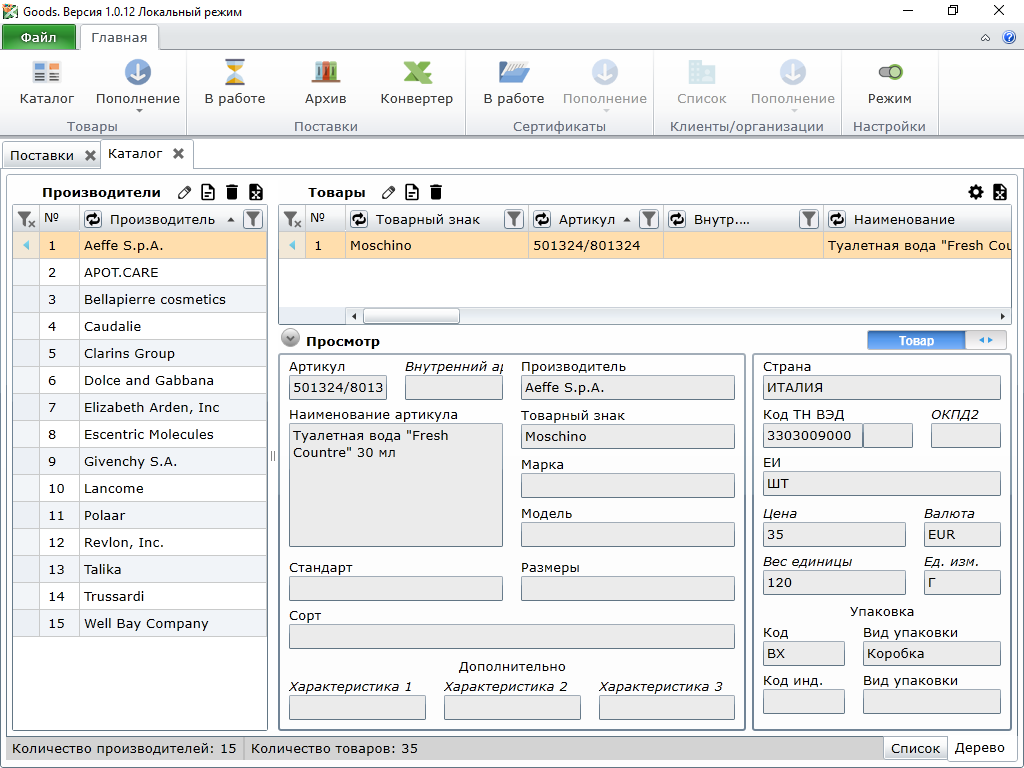Click the refresh icon beside Внутр. column

677,219
